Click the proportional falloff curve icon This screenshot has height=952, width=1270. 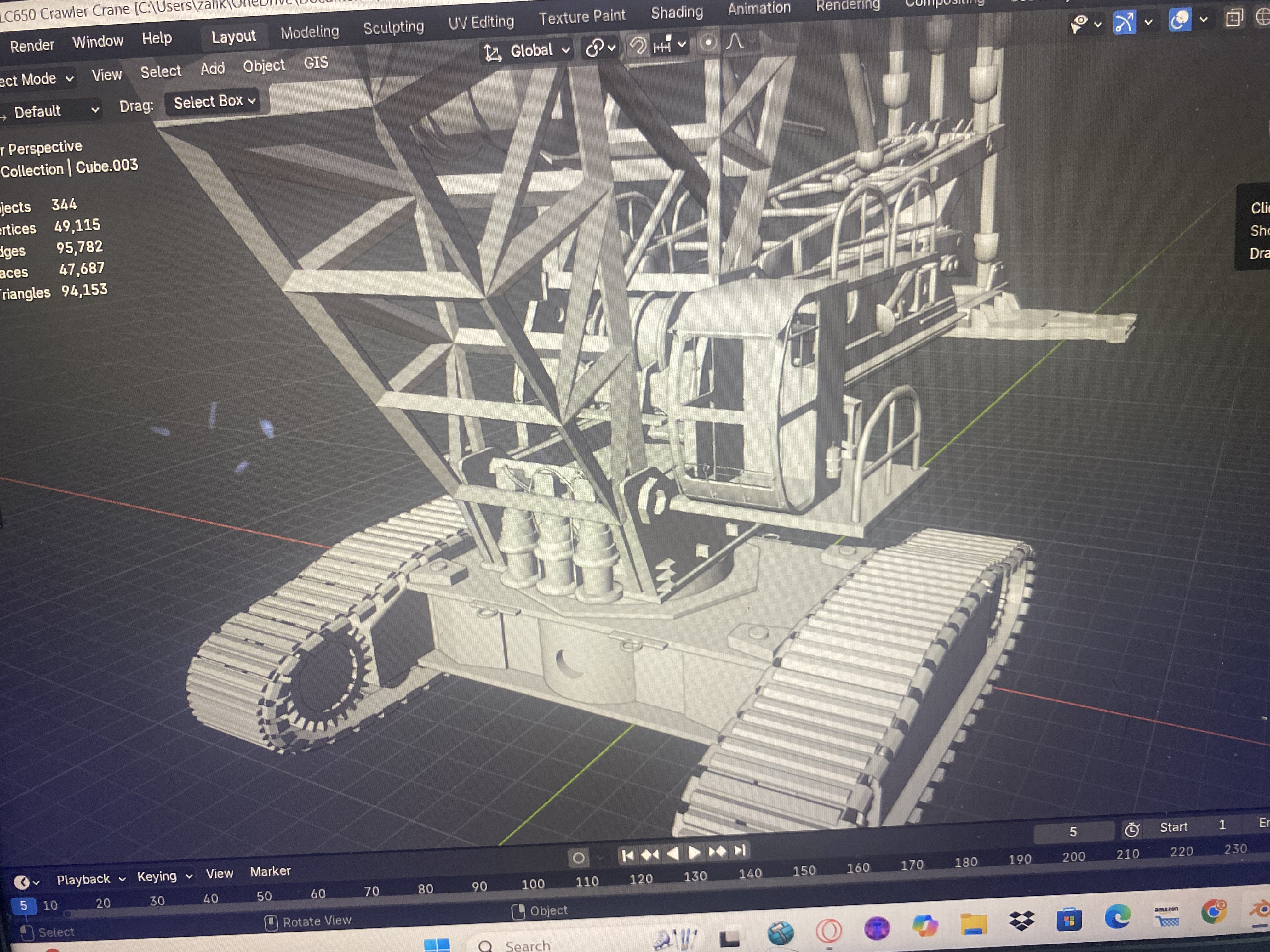click(x=735, y=41)
